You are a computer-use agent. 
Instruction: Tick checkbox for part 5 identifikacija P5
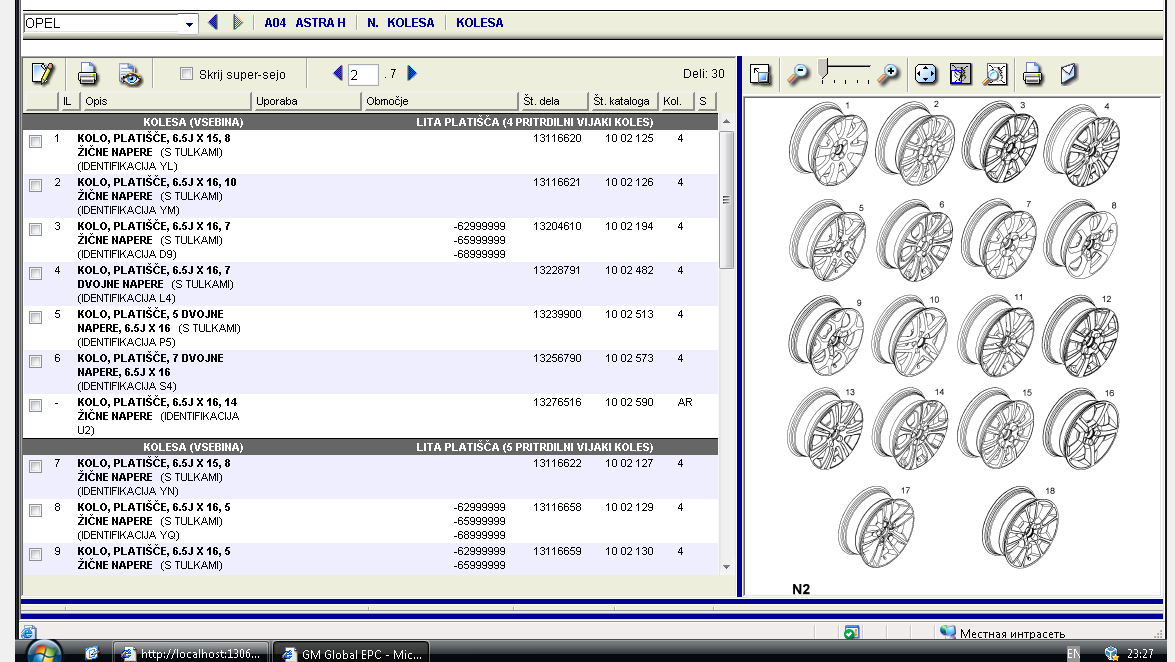tap(35, 317)
